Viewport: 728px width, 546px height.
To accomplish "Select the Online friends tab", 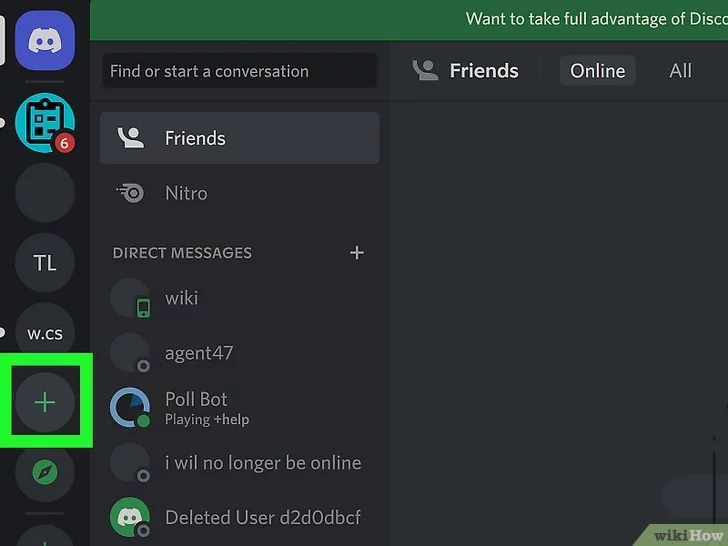I will point(597,71).
